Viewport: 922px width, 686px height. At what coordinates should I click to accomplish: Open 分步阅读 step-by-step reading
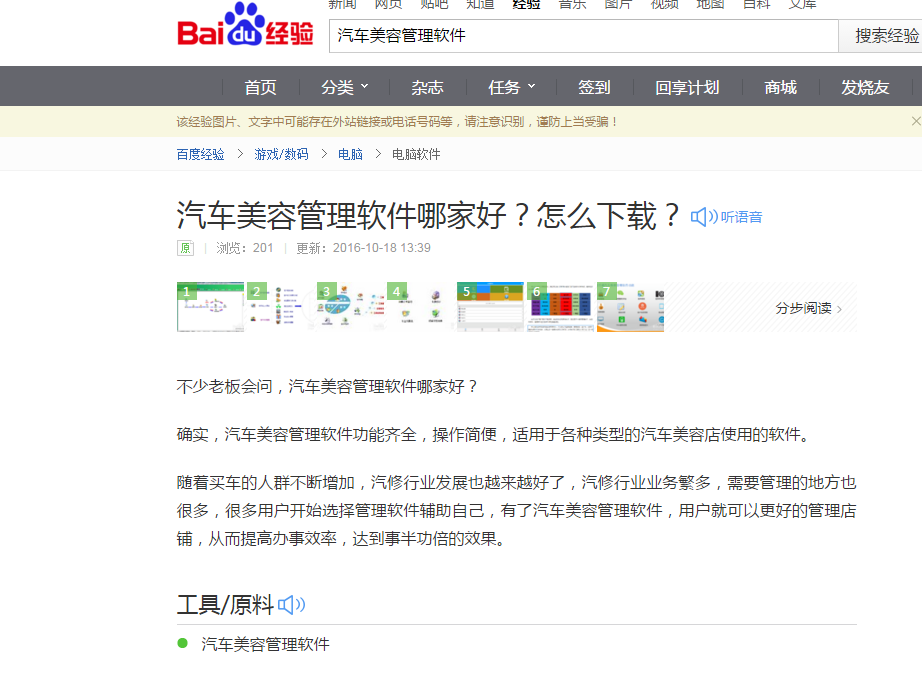click(808, 308)
